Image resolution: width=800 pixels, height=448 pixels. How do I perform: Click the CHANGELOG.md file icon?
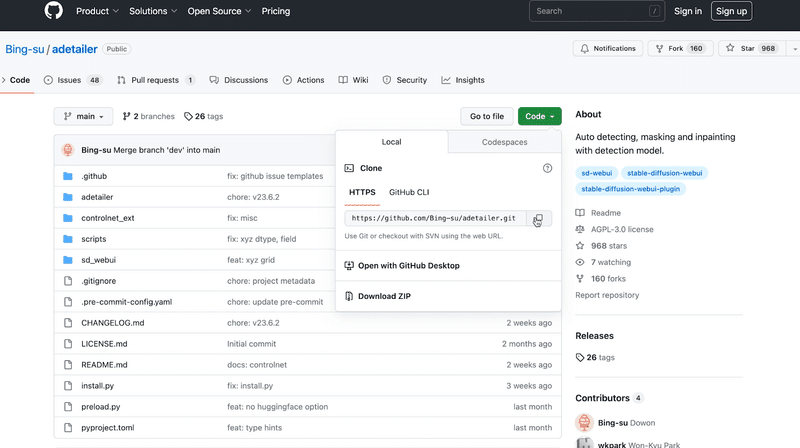point(68,322)
